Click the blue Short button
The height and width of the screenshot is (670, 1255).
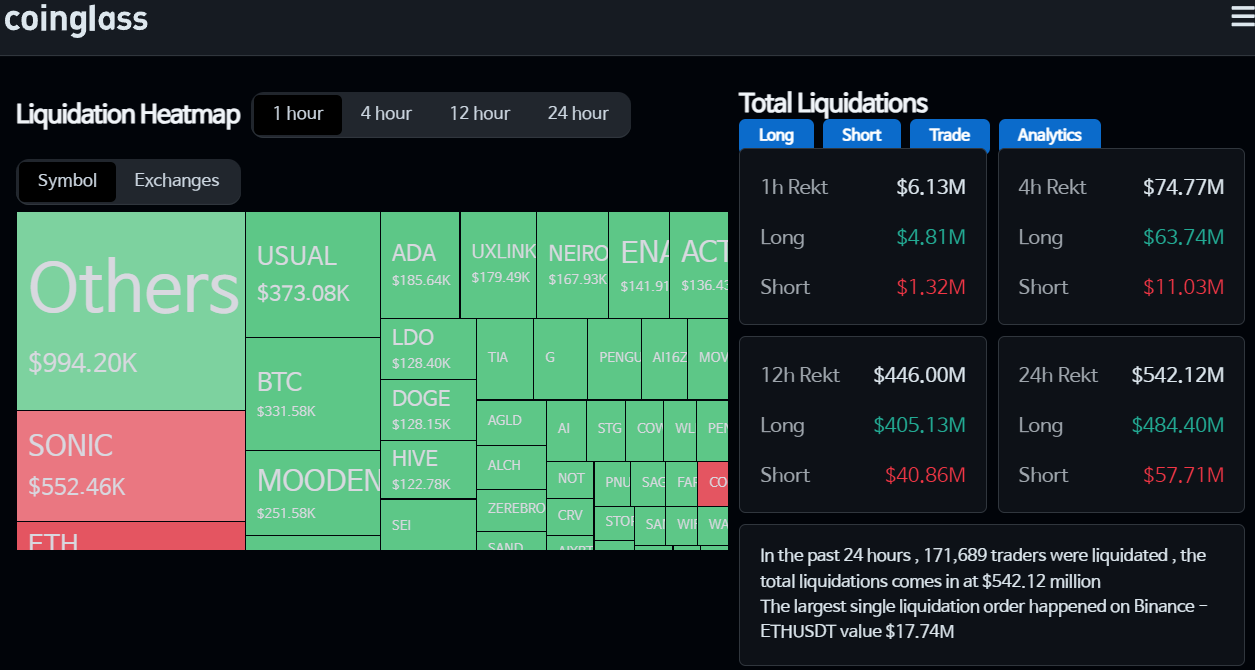[861, 134]
